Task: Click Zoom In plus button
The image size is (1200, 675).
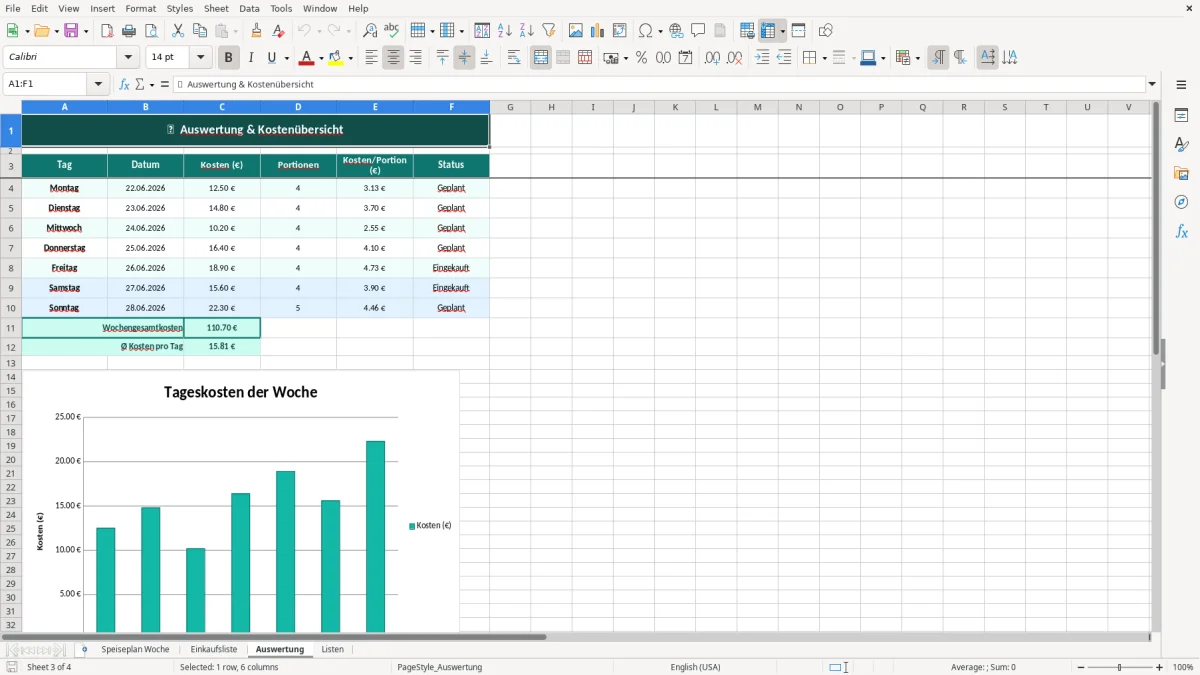Action: [1160, 667]
